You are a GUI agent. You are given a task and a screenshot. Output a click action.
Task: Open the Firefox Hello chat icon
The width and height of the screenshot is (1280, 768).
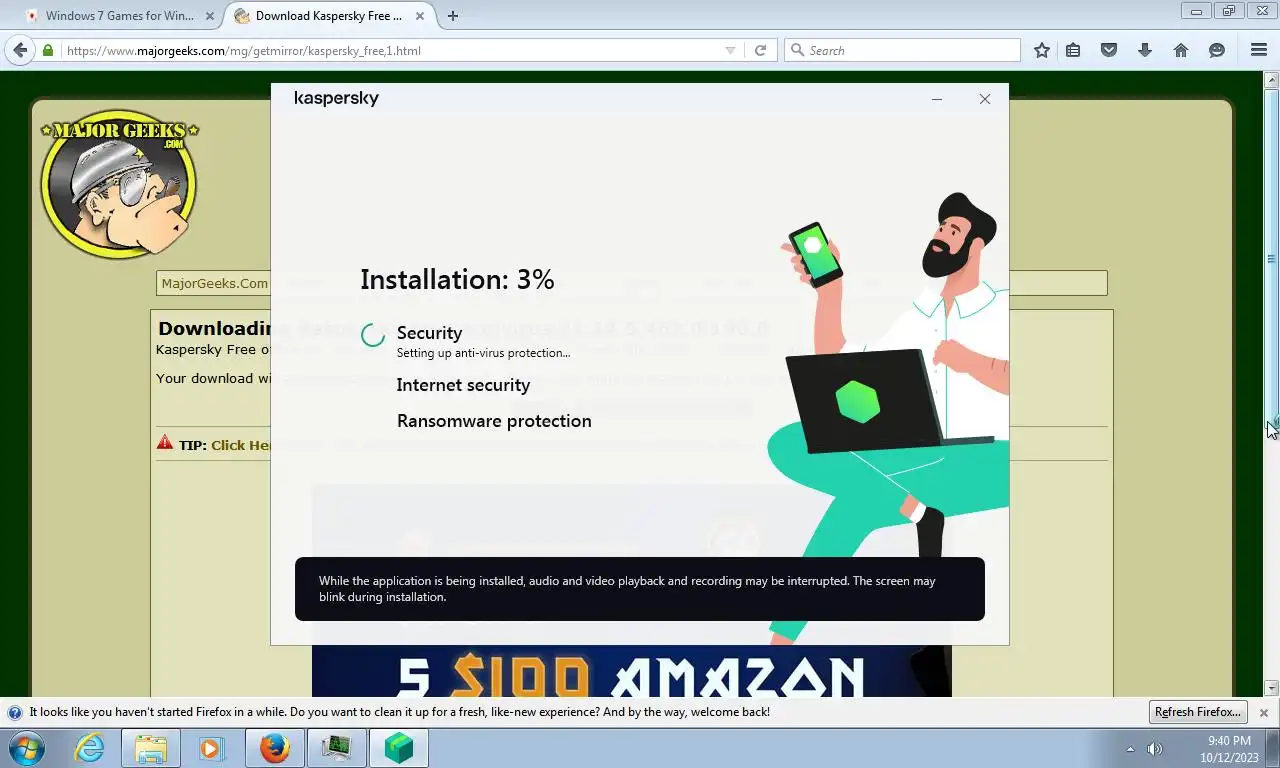(x=1217, y=50)
